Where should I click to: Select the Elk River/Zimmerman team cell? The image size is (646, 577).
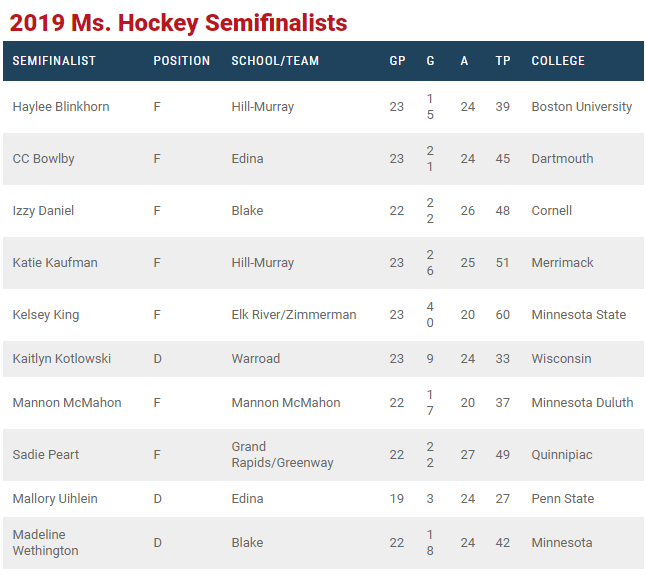[293, 315]
